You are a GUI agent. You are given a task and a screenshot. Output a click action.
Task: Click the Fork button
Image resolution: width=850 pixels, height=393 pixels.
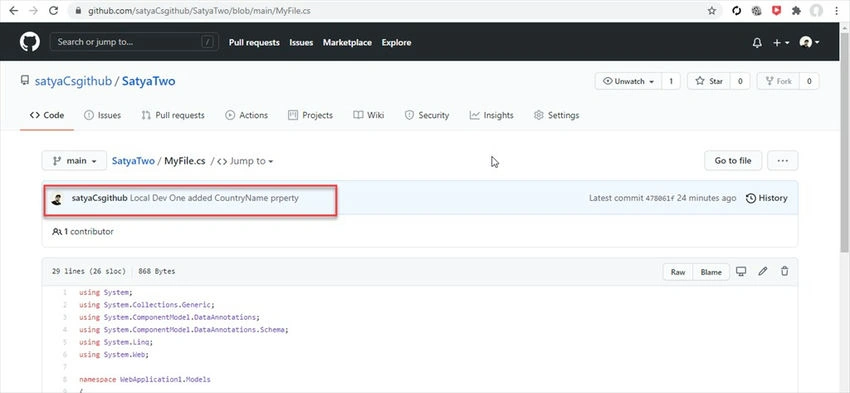778,81
